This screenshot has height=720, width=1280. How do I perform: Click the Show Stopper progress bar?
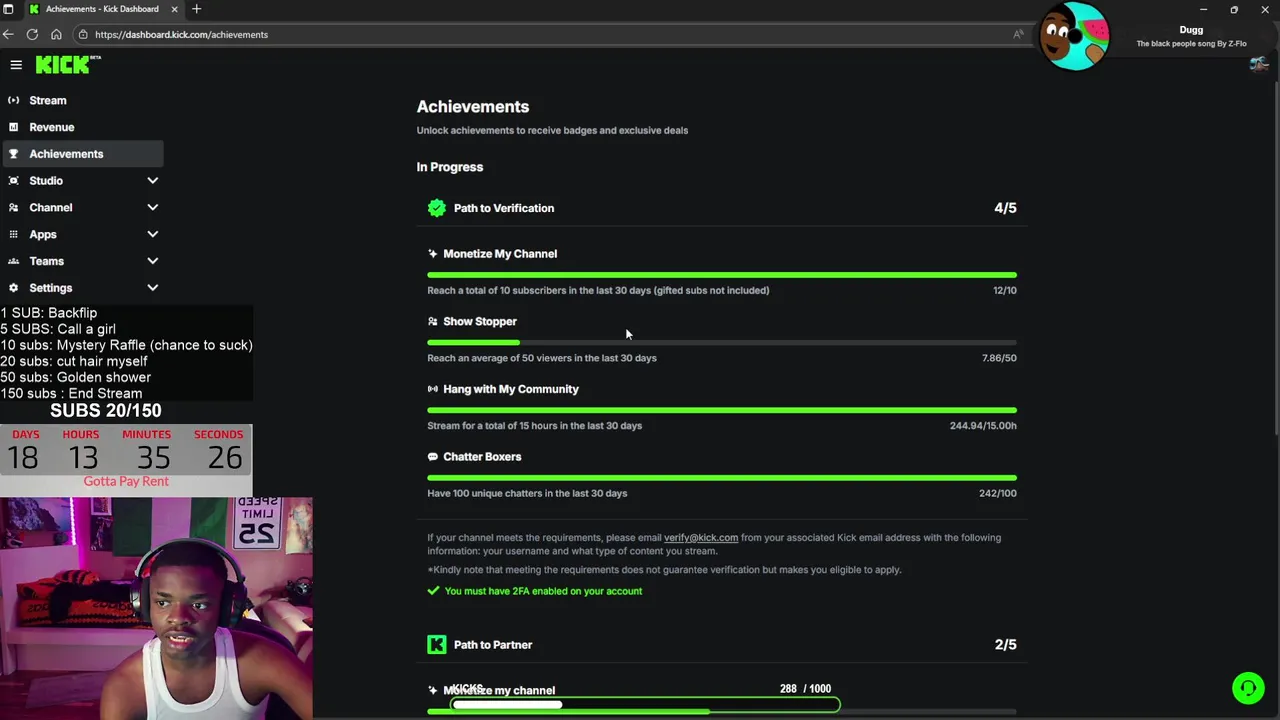(722, 343)
